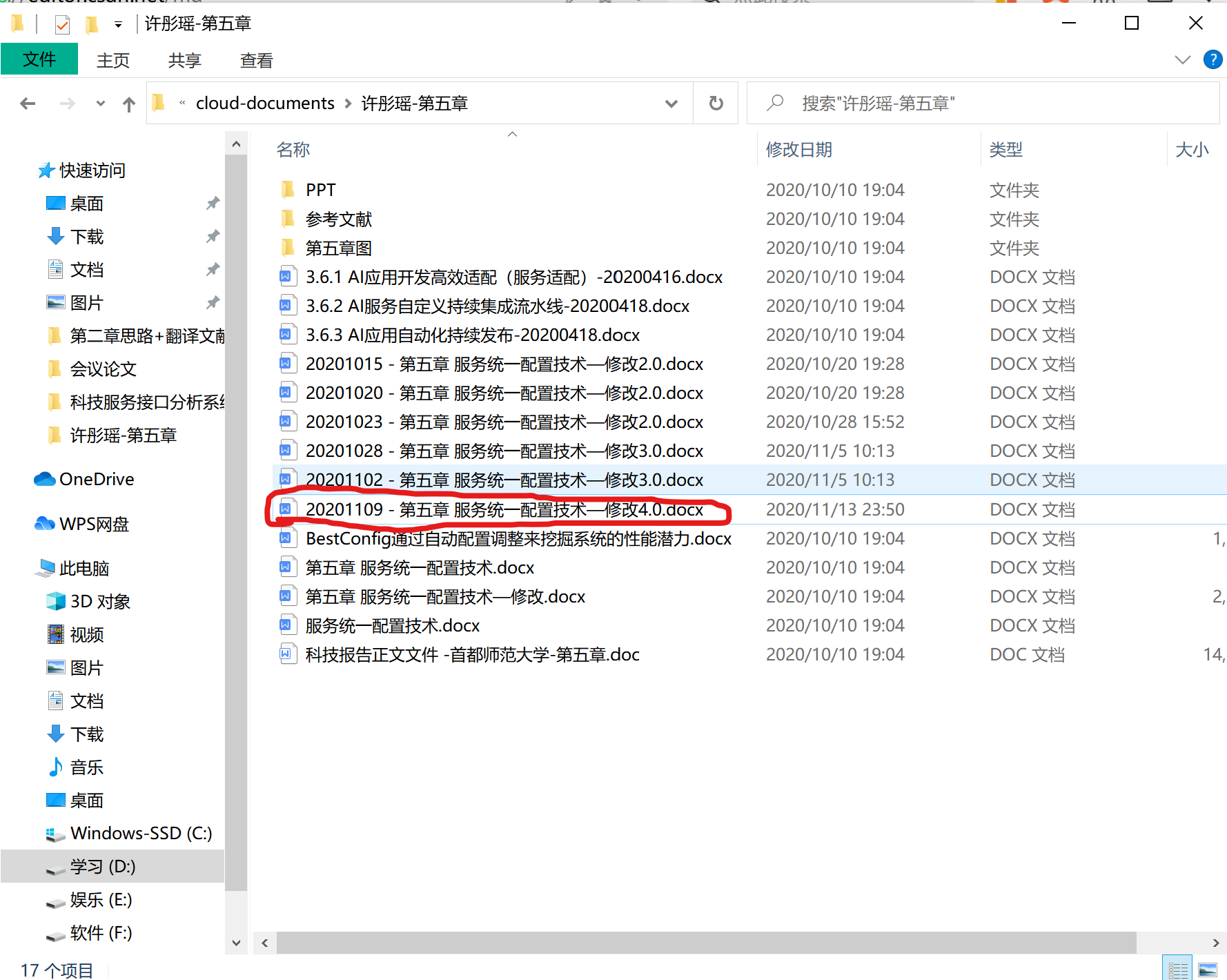Image resolution: width=1227 pixels, height=980 pixels.
Task: Select the 20201109 修改4.0 docx file
Action: click(504, 509)
